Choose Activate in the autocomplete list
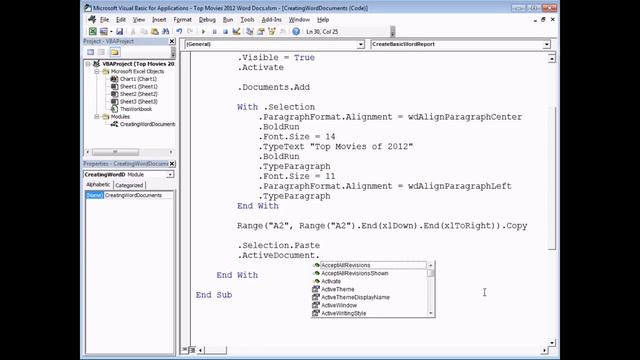The height and width of the screenshot is (360, 640). click(369, 281)
